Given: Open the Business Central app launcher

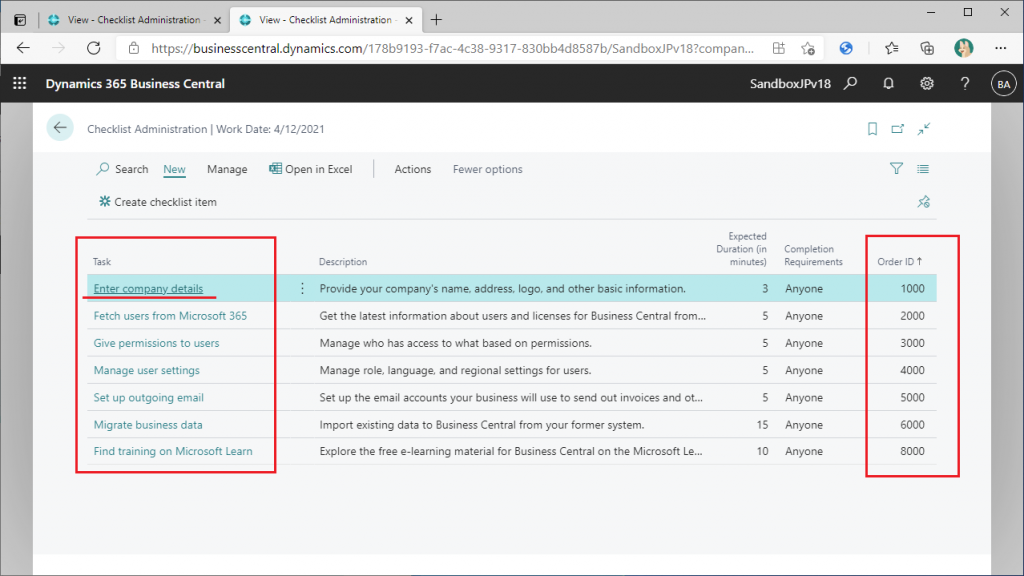Looking at the screenshot, I should pos(20,84).
